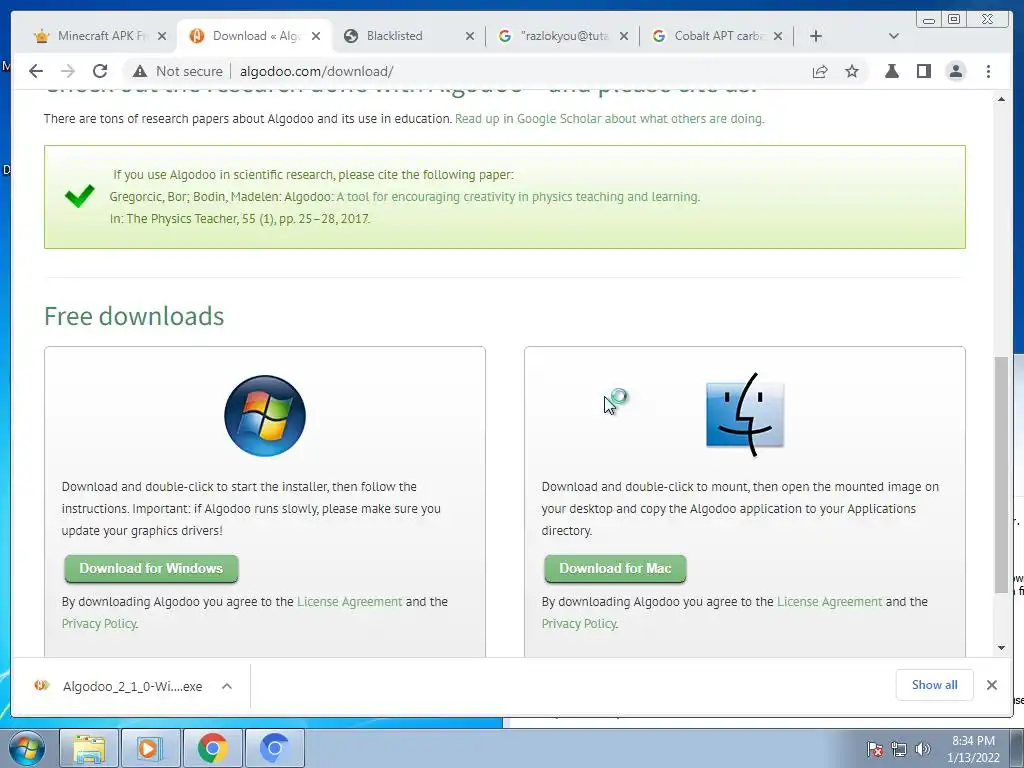This screenshot has width=1024, height=768.
Task: Click the page scrollbar down arrow
Action: tap(1001, 648)
